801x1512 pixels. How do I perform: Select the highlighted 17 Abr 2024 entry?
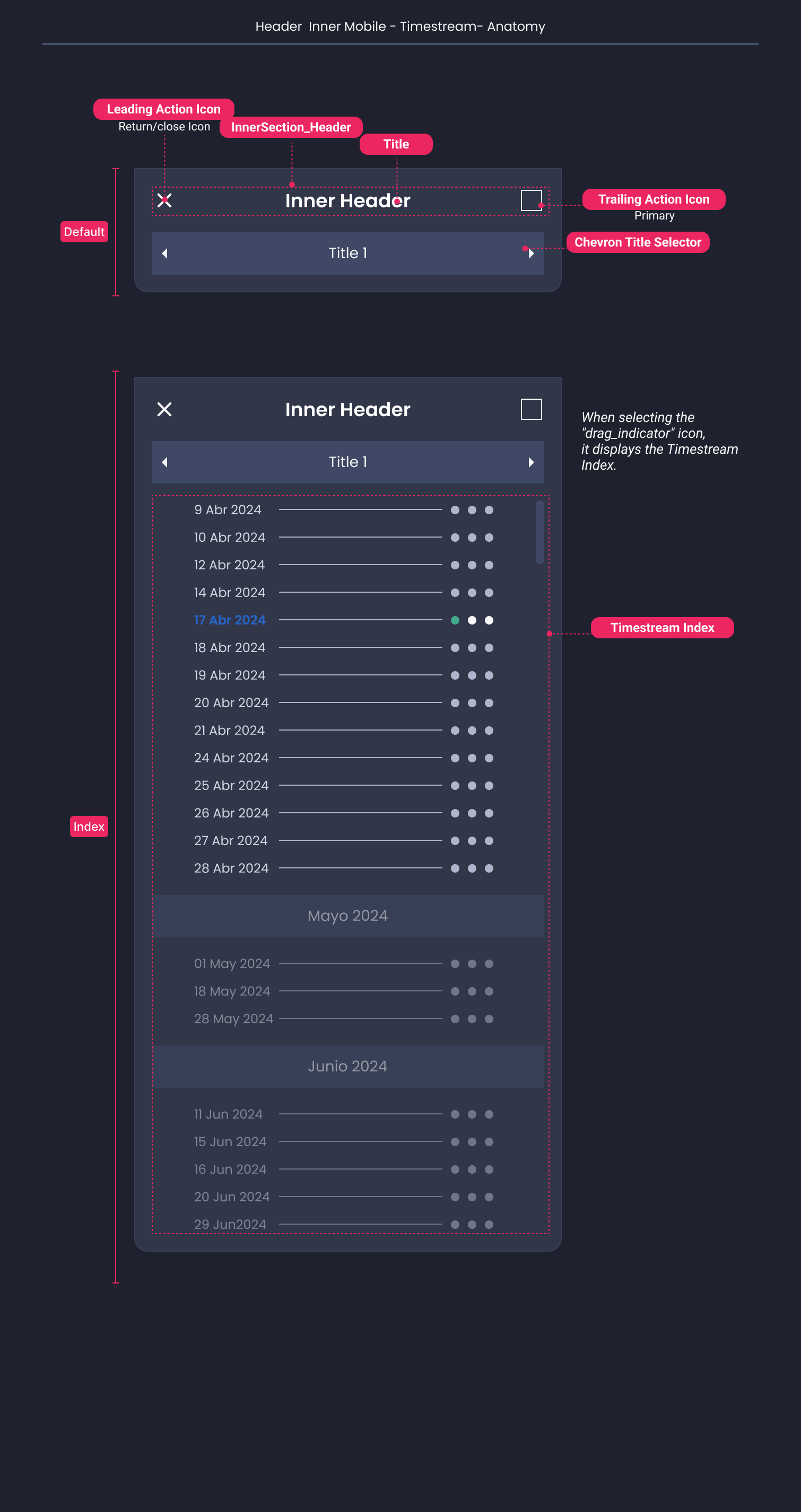[x=230, y=620]
